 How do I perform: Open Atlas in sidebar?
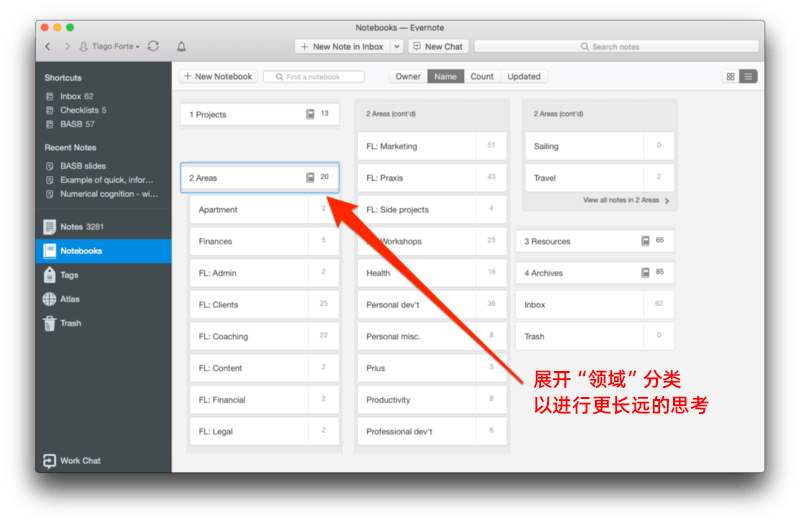click(104, 299)
